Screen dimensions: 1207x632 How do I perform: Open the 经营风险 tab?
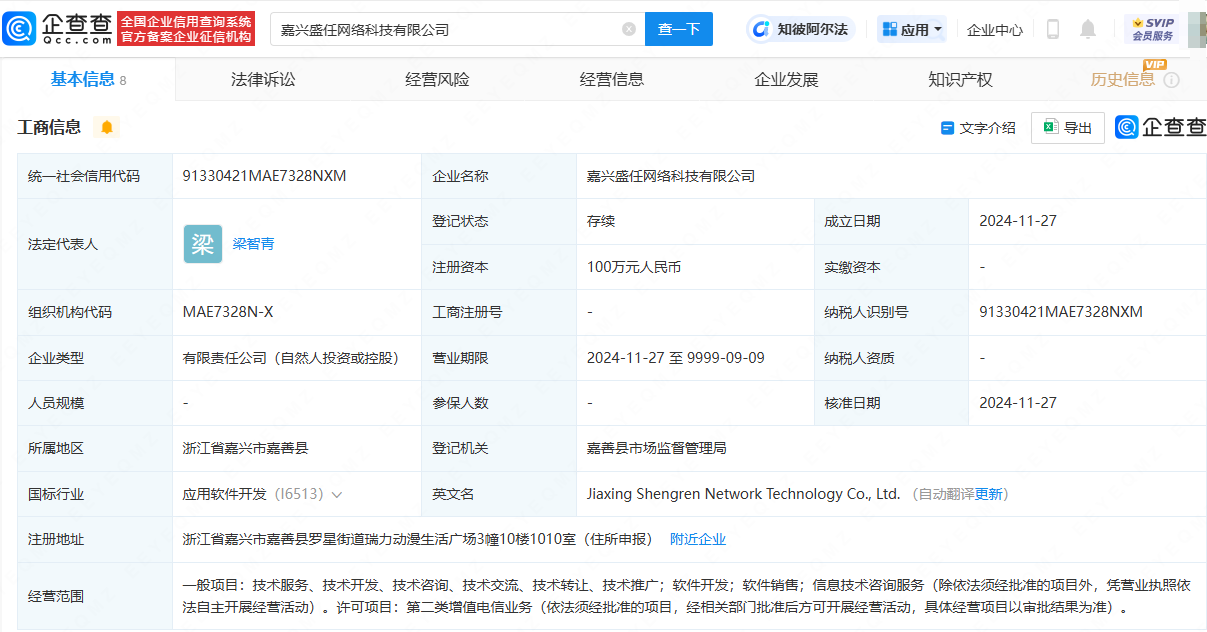click(x=437, y=80)
